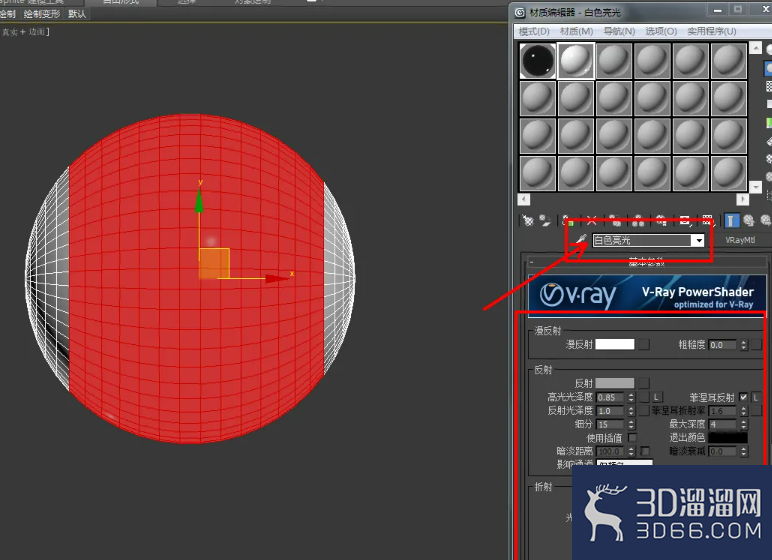The image size is (772, 560).
Task: Uncheck the 菲涅耳反射 checkbox
Action: tap(743, 397)
